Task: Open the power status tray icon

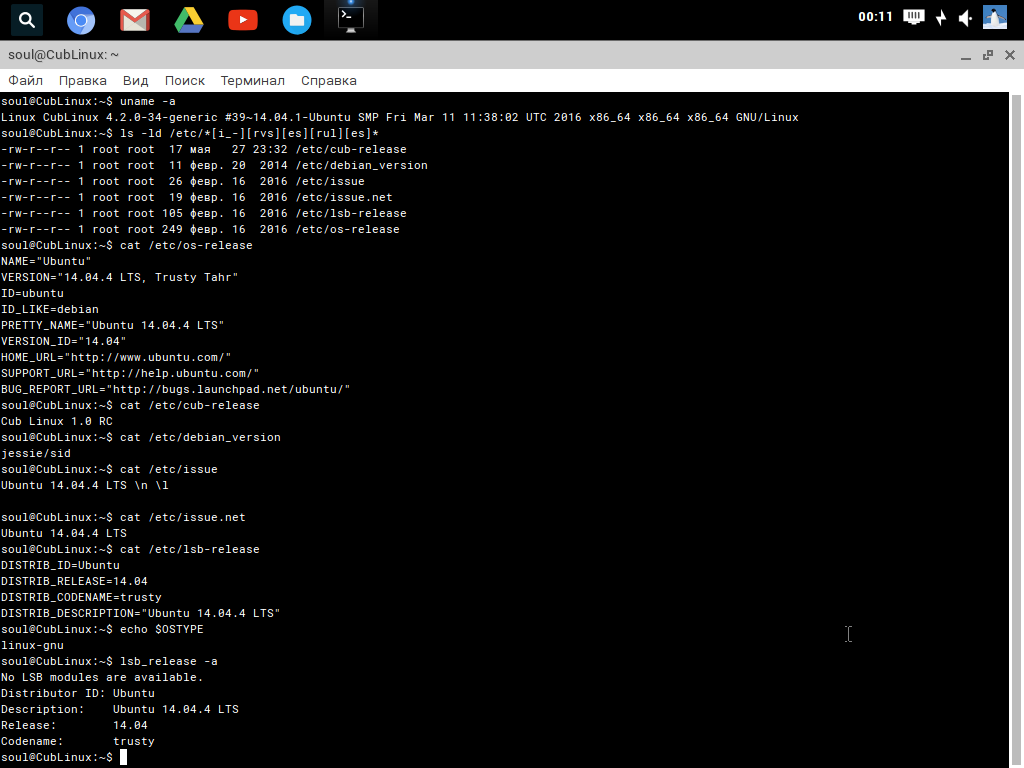Action: tap(941, 18)
